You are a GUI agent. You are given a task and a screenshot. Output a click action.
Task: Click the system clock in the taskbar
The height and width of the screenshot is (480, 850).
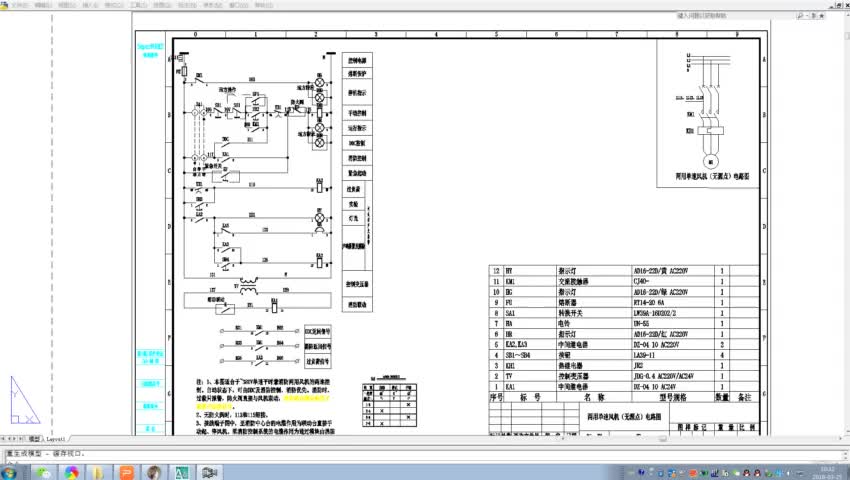[827, 472]
